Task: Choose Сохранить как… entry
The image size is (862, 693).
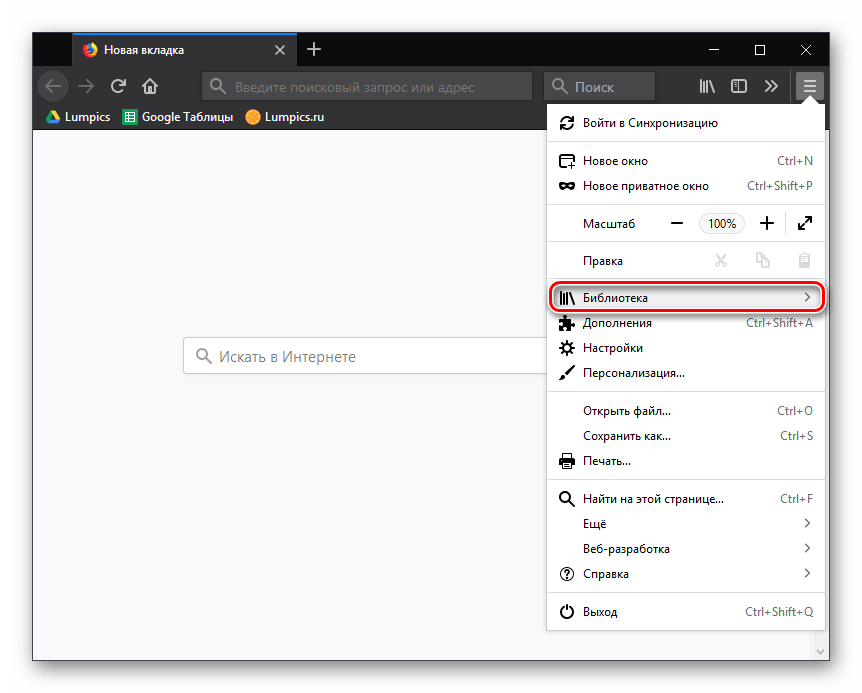Action: 686,436
